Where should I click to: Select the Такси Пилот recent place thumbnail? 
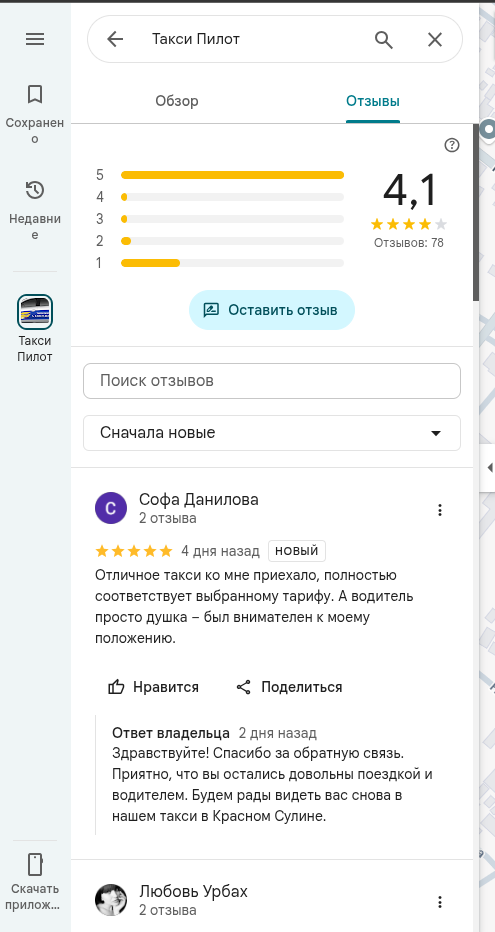pos(35,312)
